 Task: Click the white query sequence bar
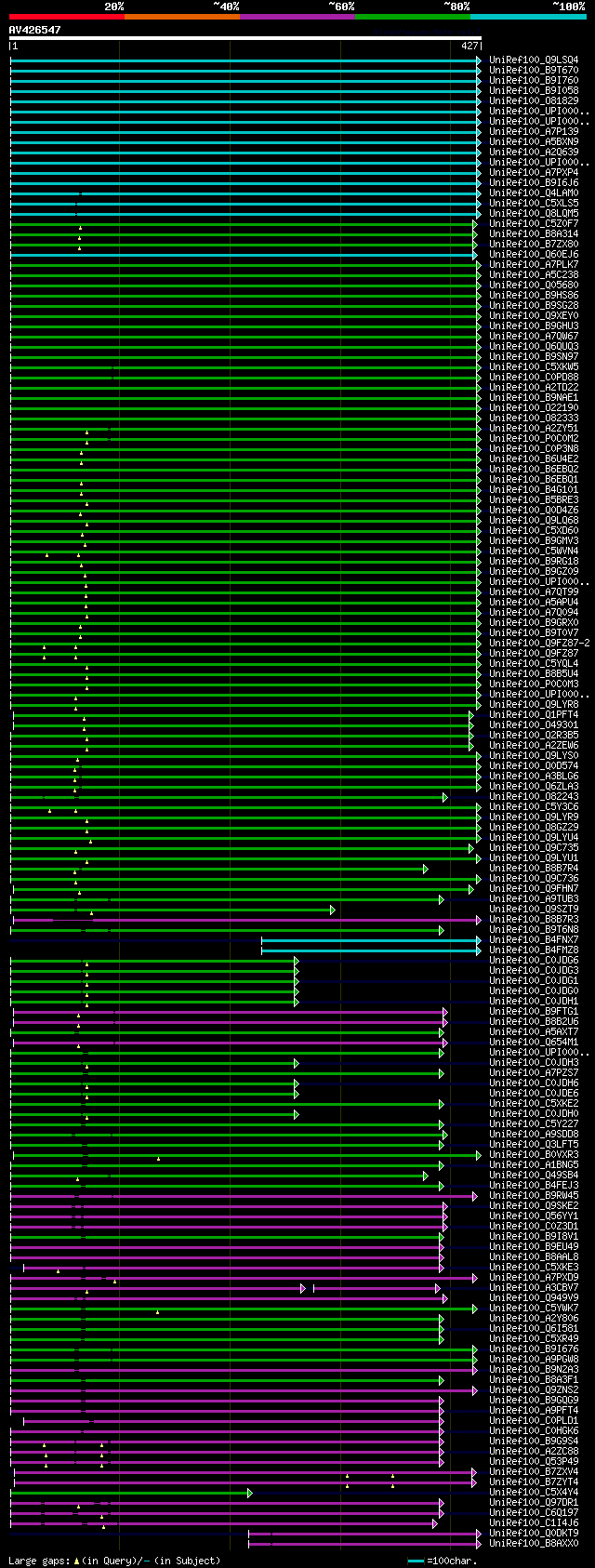point(245,38)
